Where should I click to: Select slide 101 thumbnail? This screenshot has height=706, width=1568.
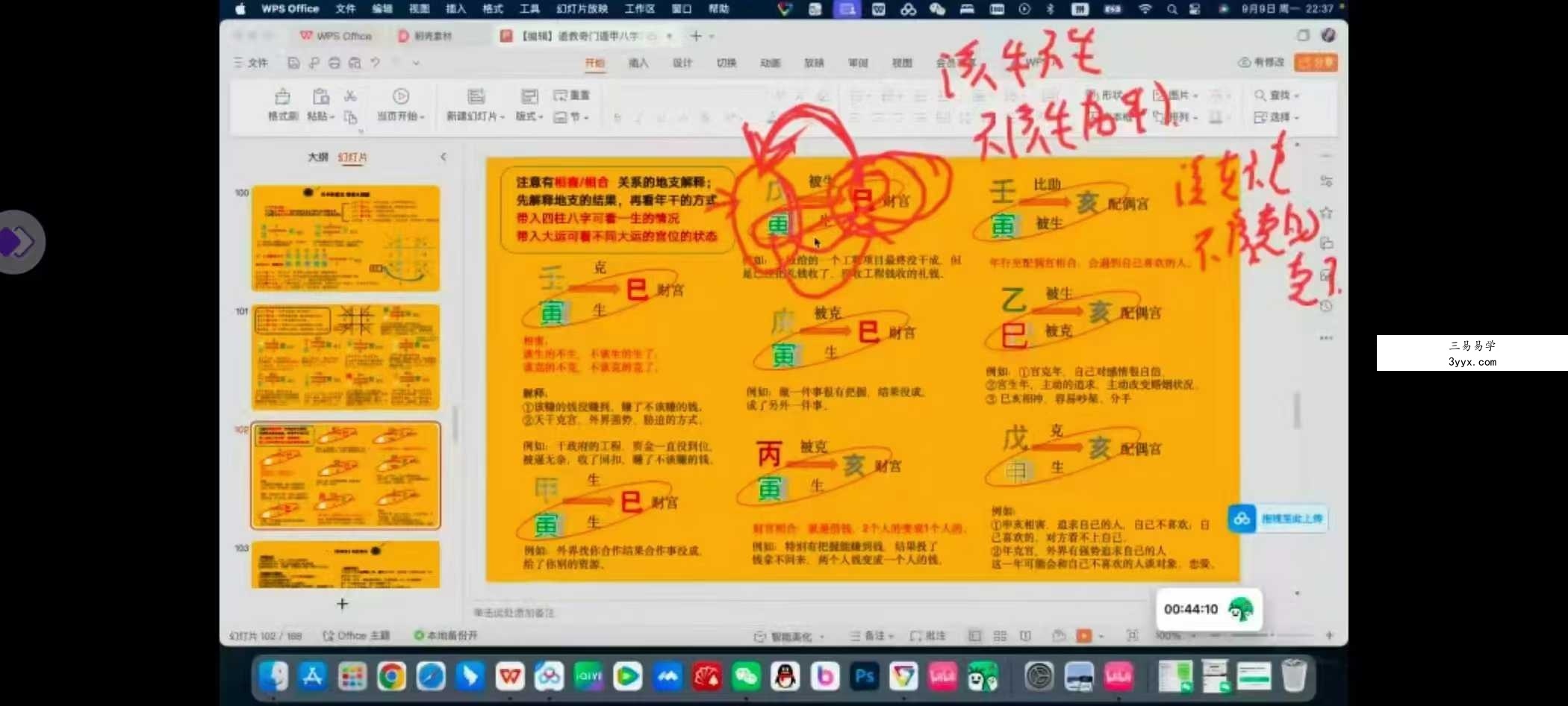click(346, 357)
